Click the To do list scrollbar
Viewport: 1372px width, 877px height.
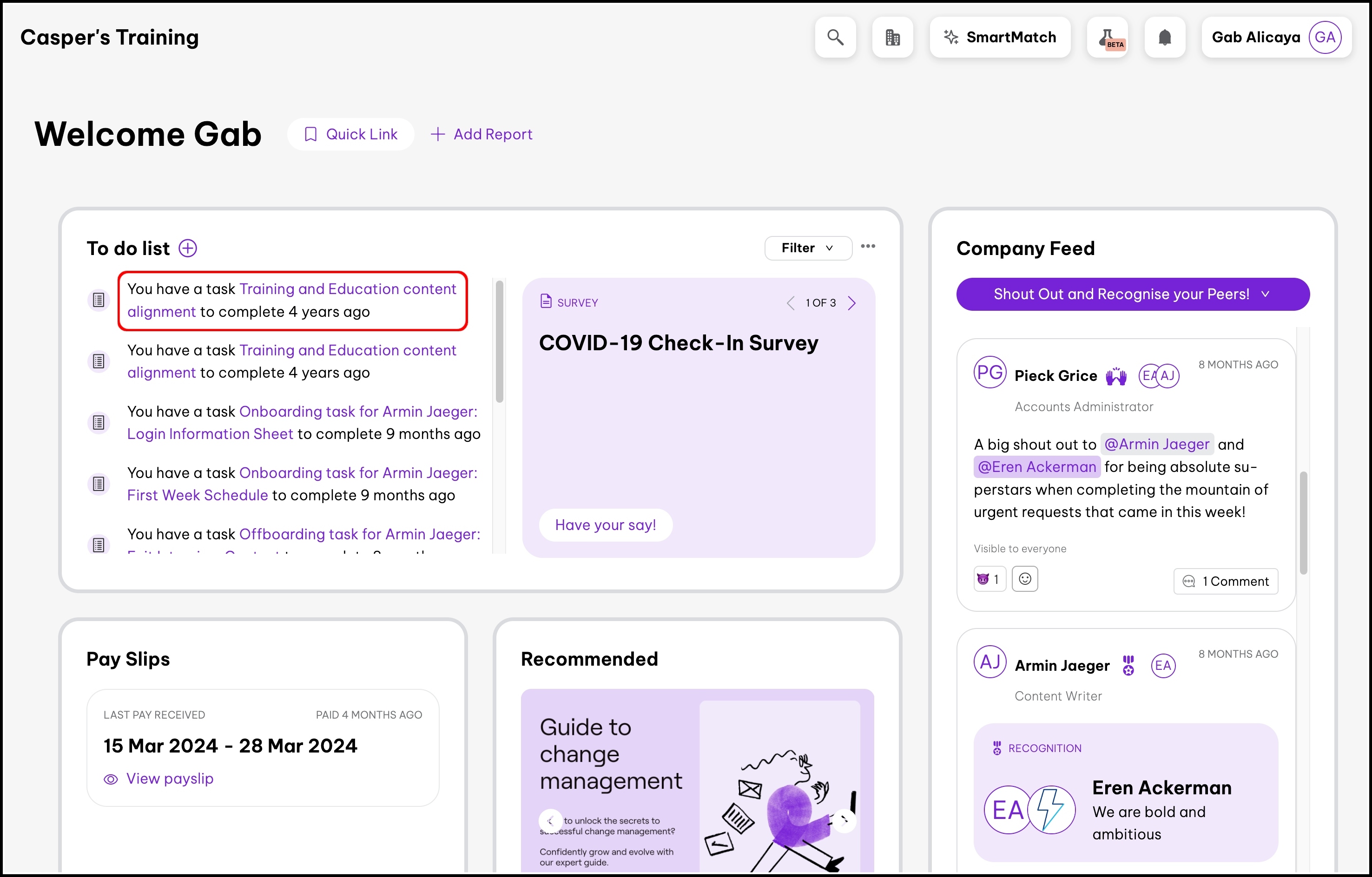pyautogui.click(x=499, y=342)
